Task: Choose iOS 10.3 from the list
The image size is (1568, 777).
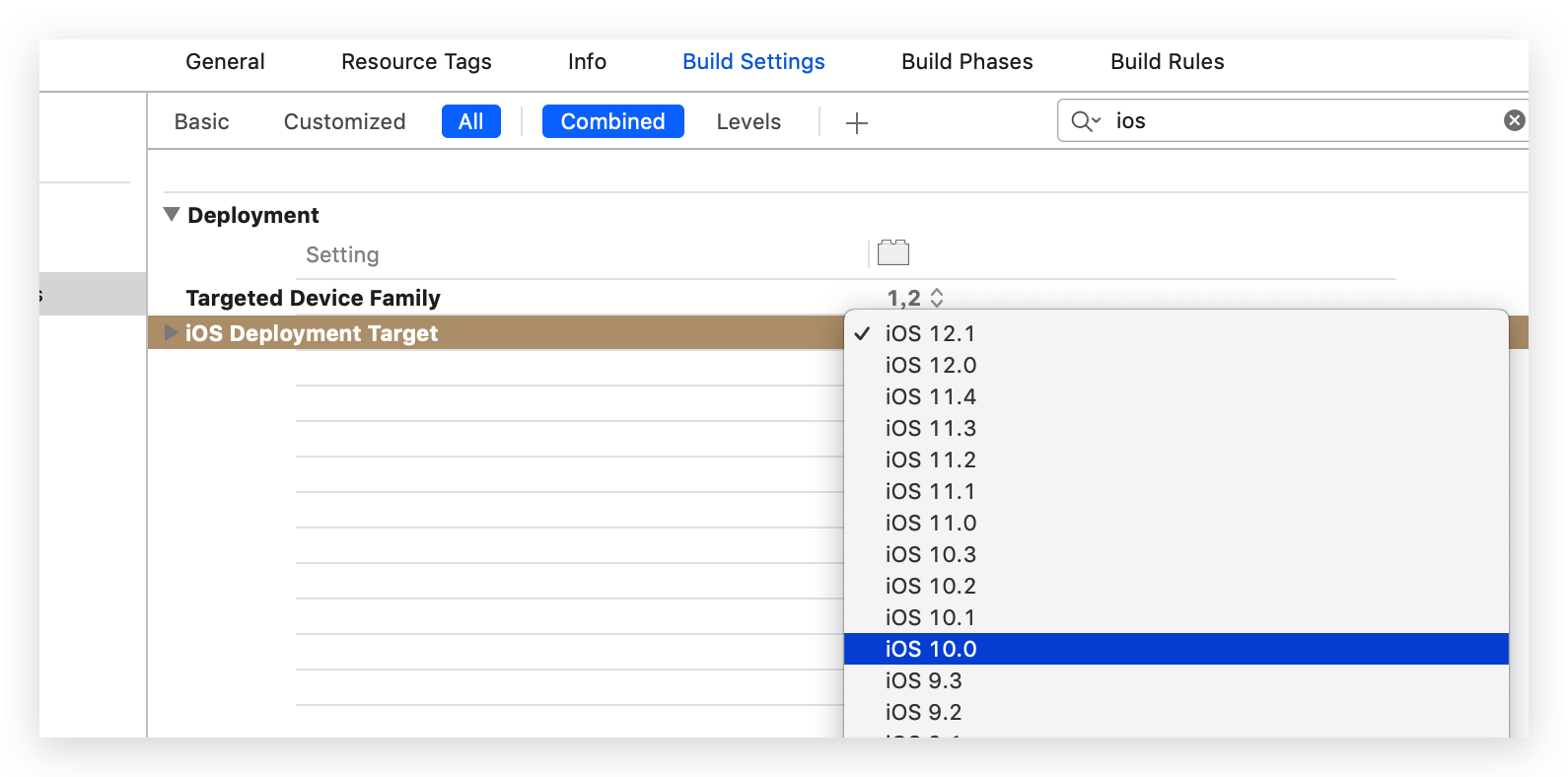Action: point(1176,554)
